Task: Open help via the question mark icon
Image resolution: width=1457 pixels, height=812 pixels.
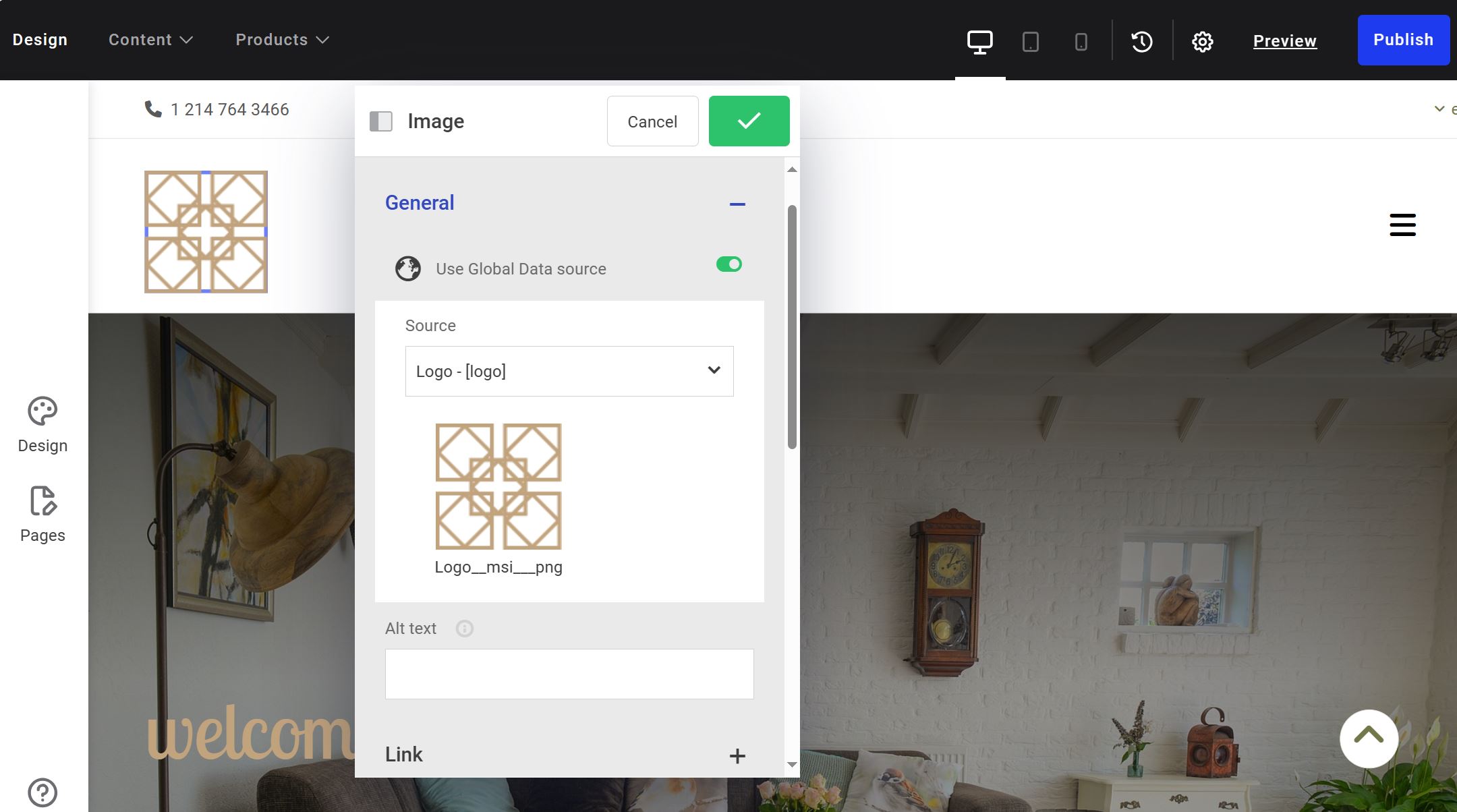Action: click(42, 790)
